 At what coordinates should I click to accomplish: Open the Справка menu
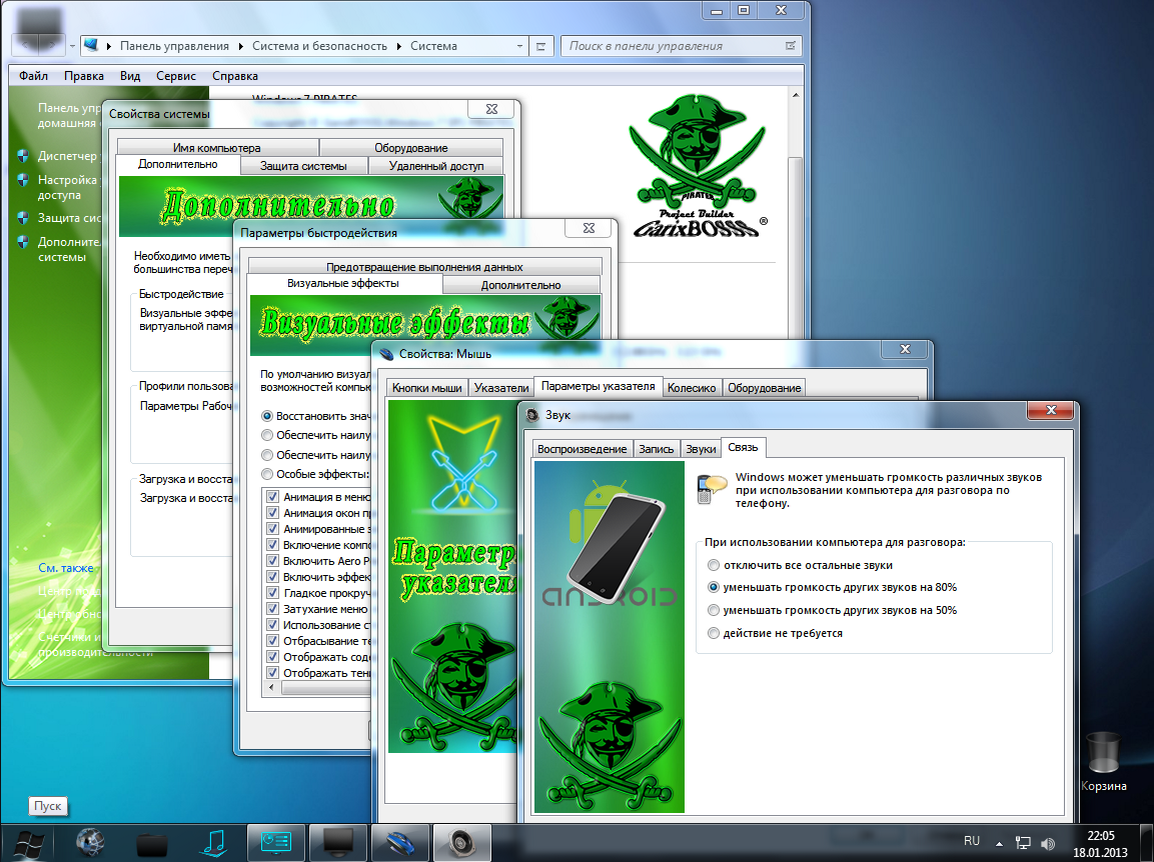(x=235, y=76)
